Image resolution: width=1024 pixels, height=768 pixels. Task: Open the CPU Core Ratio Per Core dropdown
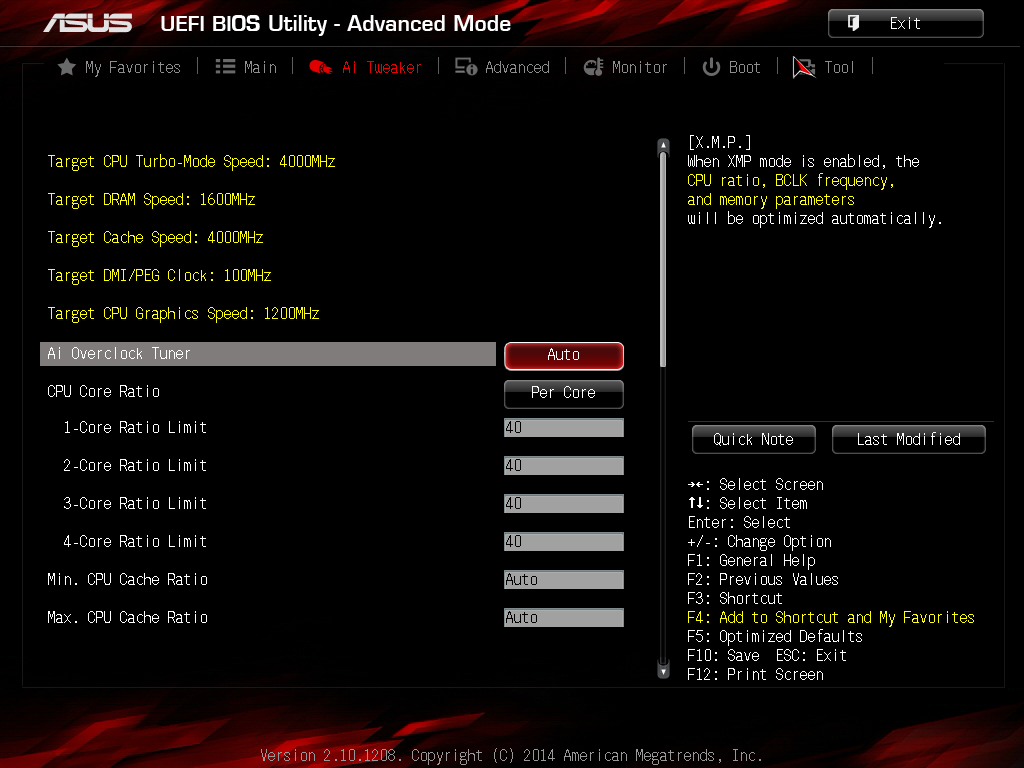pyautogui.click(x=564, y=393)
